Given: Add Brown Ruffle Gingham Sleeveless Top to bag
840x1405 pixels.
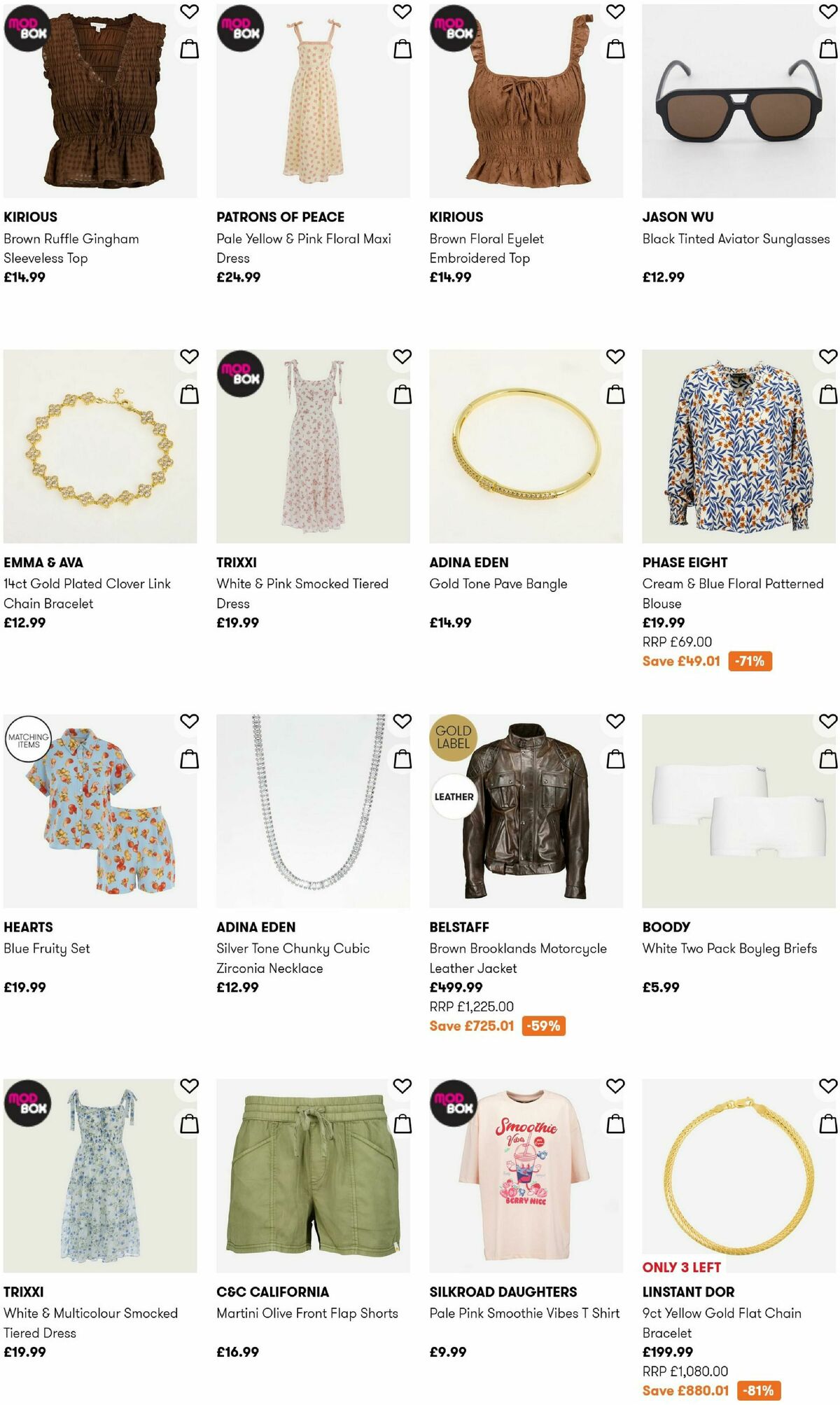Looking at the screenshot, I should (190, 49).
